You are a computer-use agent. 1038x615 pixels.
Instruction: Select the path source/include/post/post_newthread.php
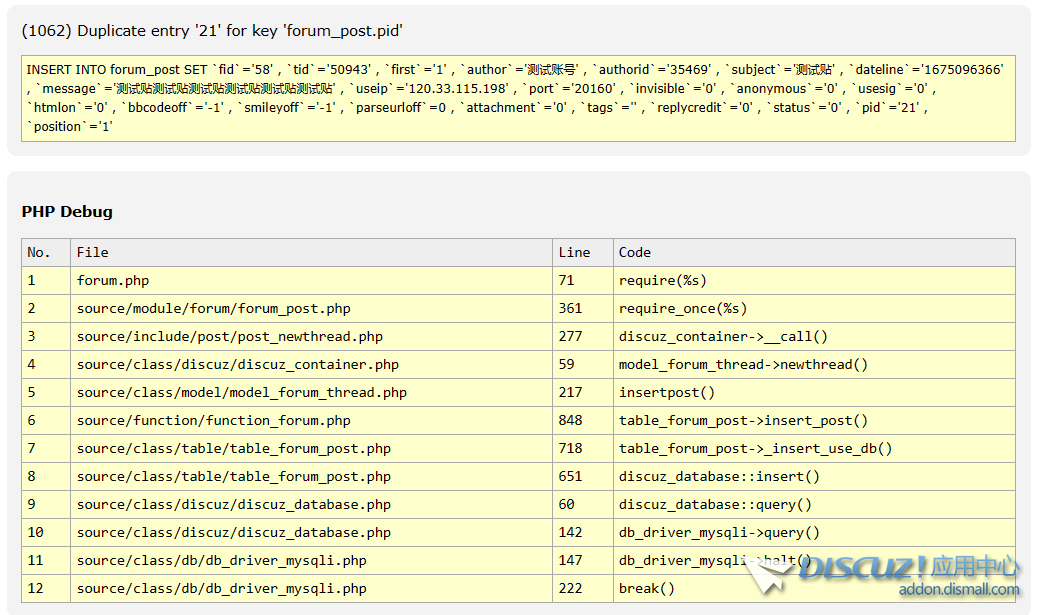(230, 336)
